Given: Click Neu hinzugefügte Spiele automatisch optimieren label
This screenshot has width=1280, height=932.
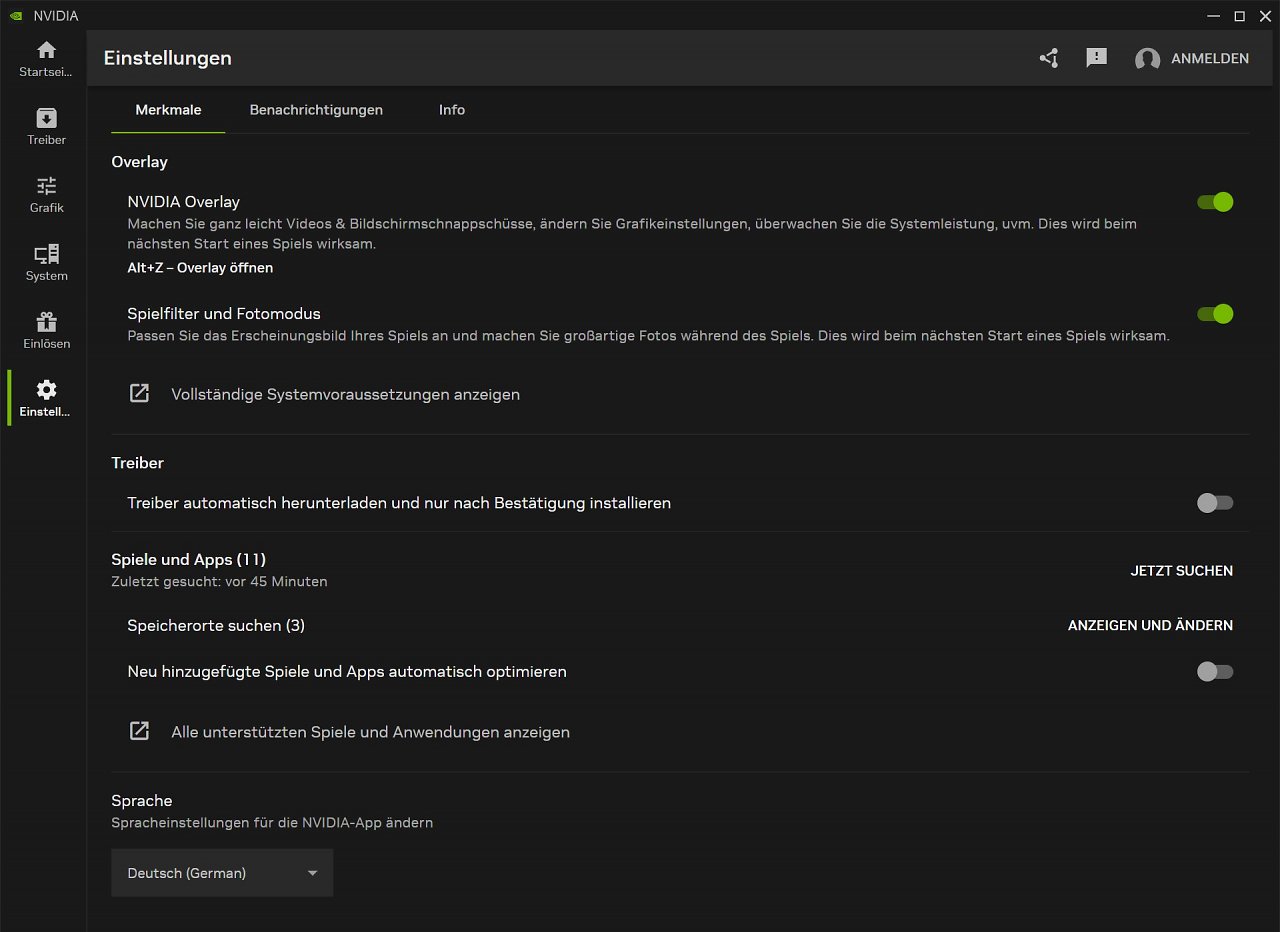Looking at the screenshot, I should pyautogui.click(x=347, y=672).
